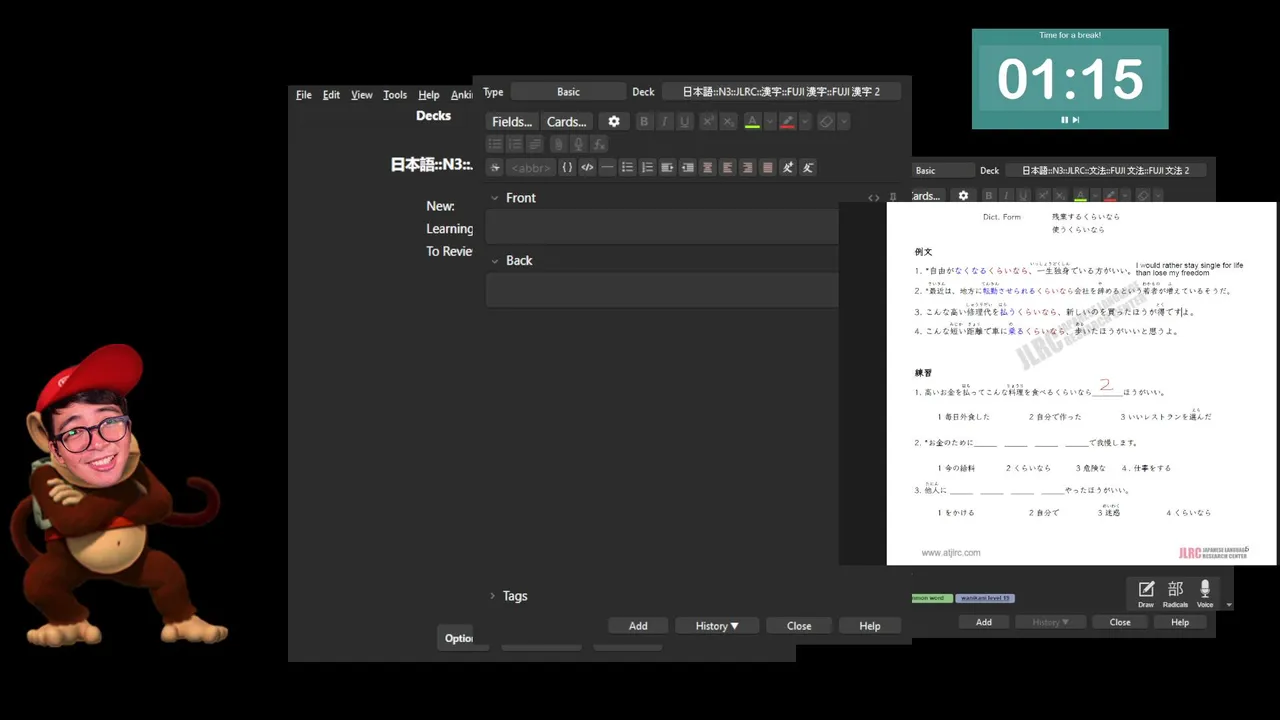Image resolution: width=1280 pixels, height=720 pixels.
Task: Toggle bold formatting in front Add window
Action: (644, 121)
